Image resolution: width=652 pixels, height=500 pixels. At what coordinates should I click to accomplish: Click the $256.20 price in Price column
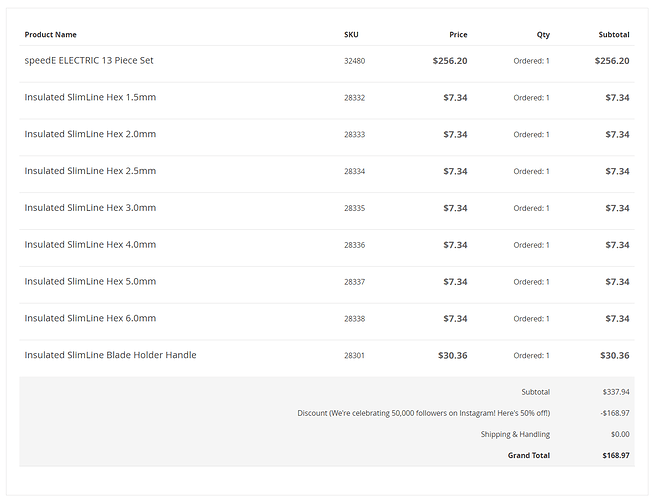click(450, 61)
